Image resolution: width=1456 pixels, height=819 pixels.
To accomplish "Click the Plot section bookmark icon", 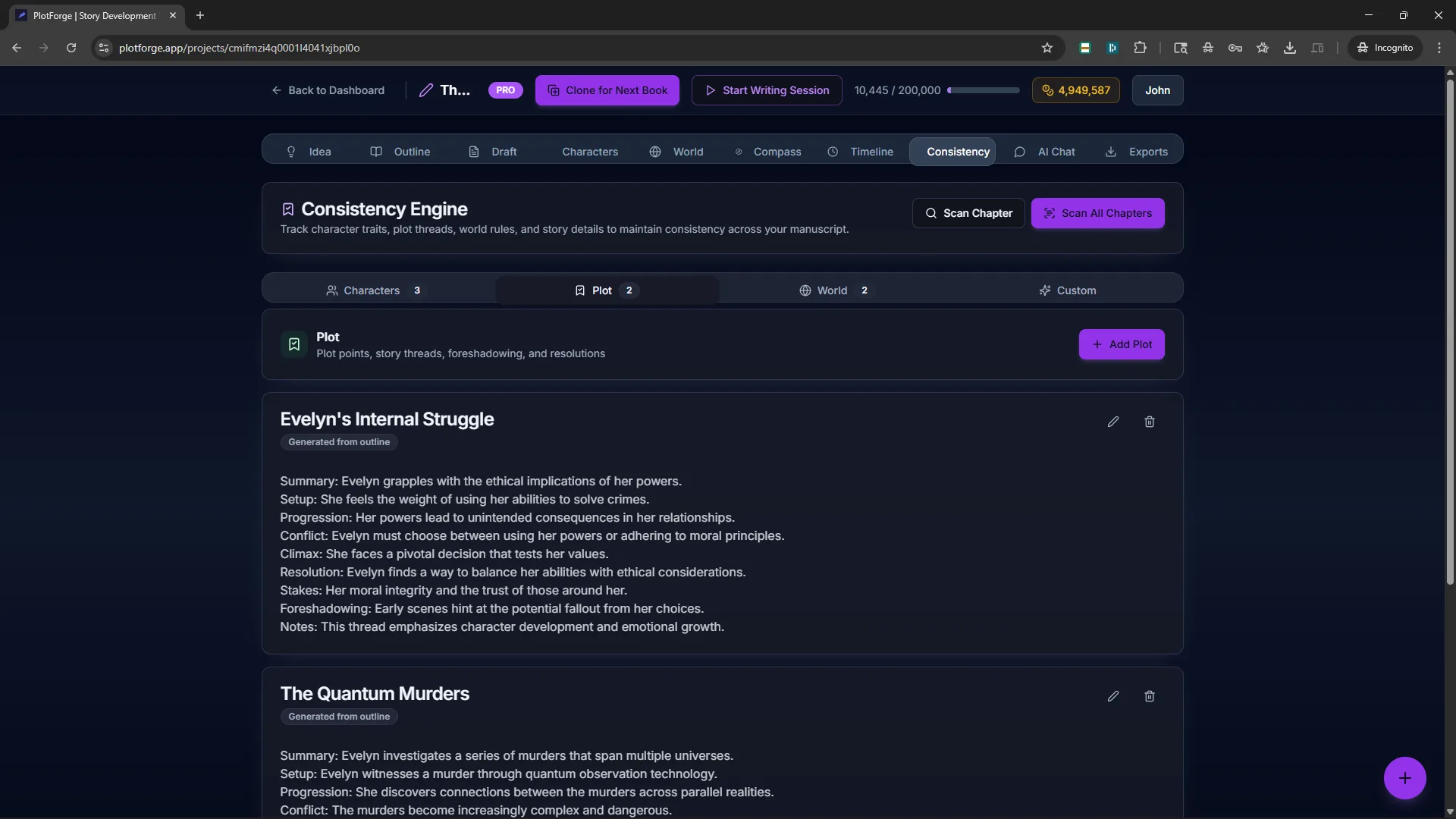I will tap(294, 344).
